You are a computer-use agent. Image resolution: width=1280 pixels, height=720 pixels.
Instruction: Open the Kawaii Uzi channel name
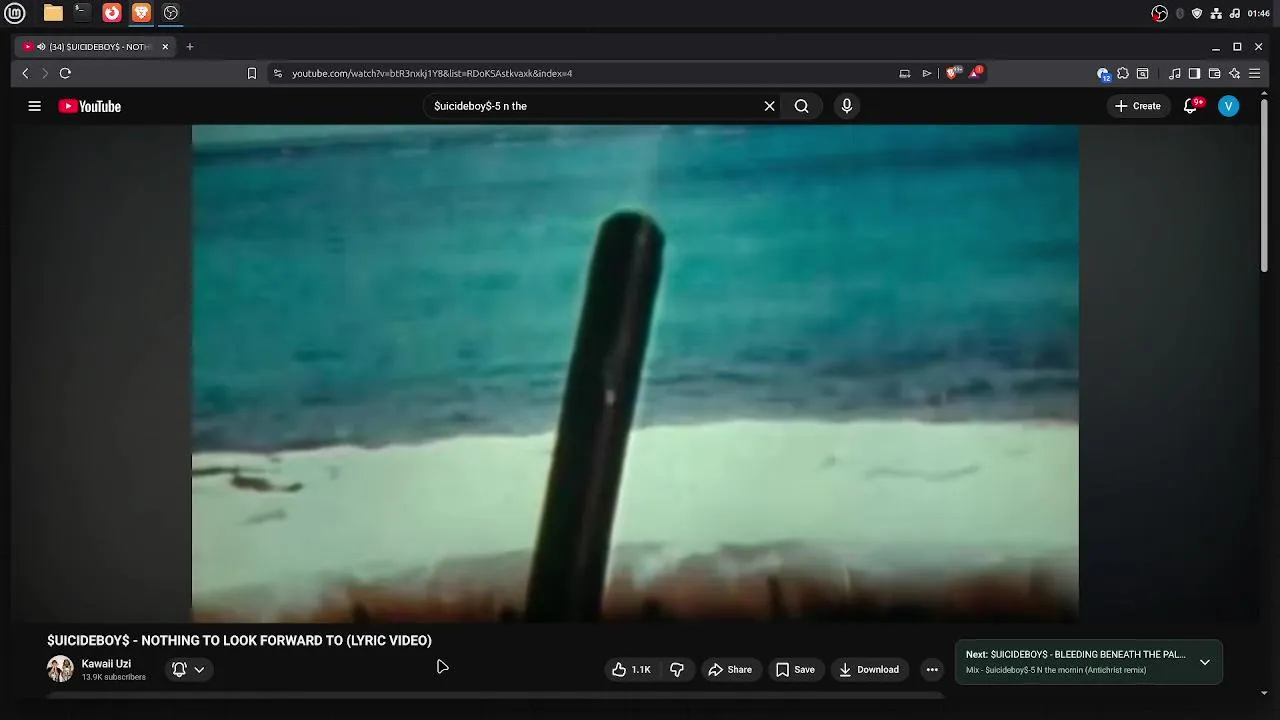(x=106, y=664)
